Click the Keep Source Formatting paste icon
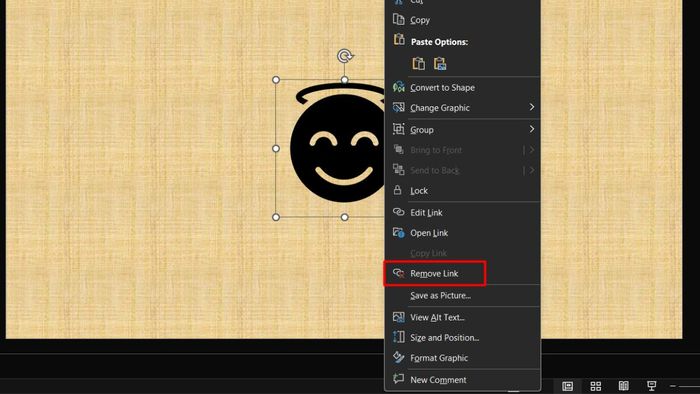The image size is (700, 394). [418, 63]
